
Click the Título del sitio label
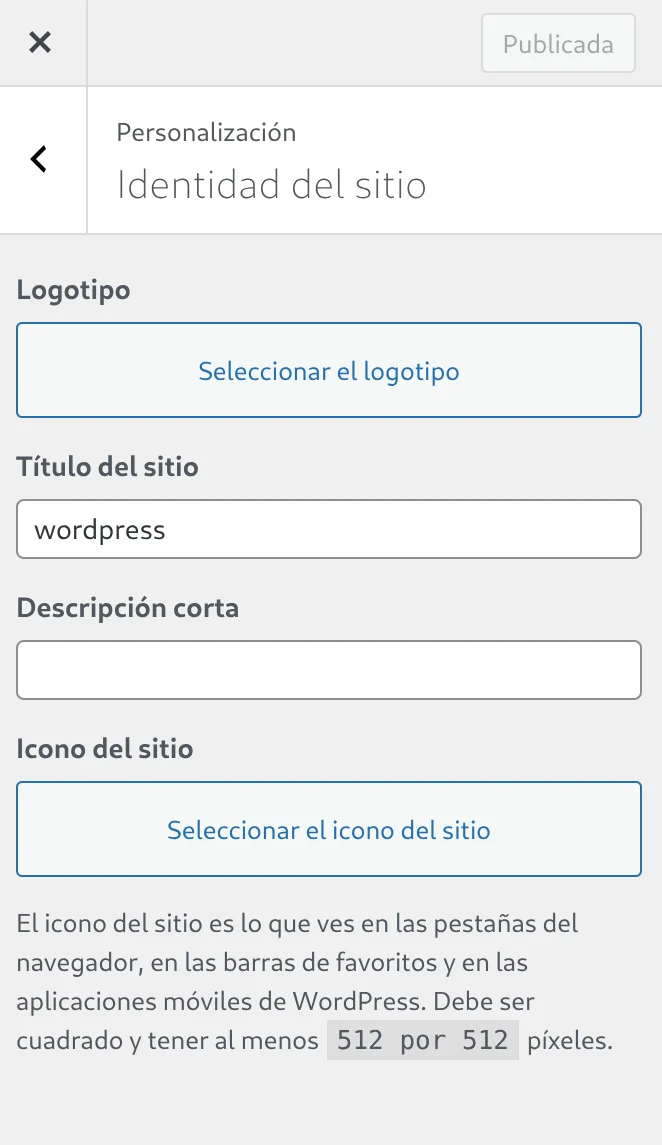point(108,467)
